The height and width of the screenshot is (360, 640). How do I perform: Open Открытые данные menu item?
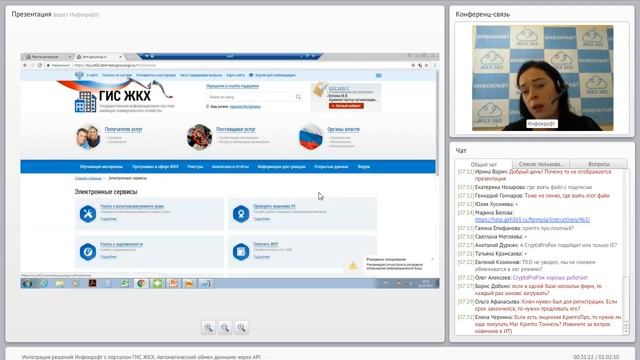click(x=331, y=167)
